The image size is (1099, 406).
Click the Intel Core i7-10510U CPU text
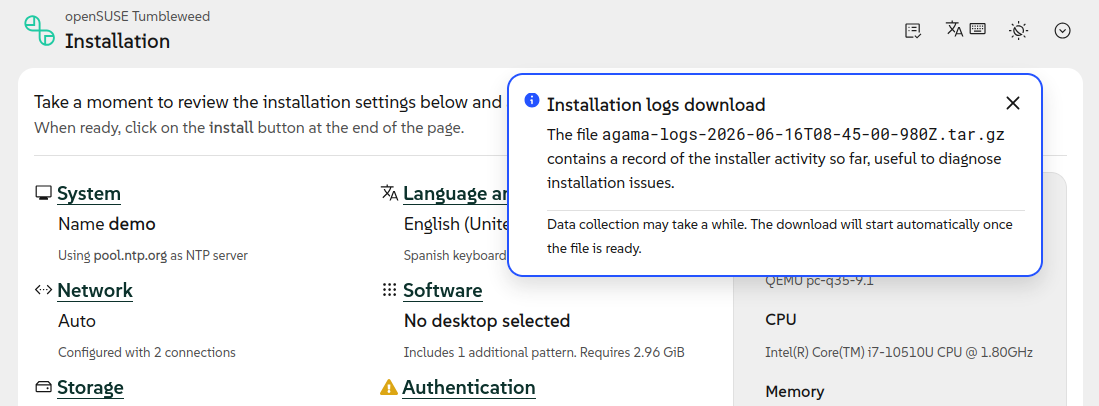pyautogui.click(x=899, y=352)
